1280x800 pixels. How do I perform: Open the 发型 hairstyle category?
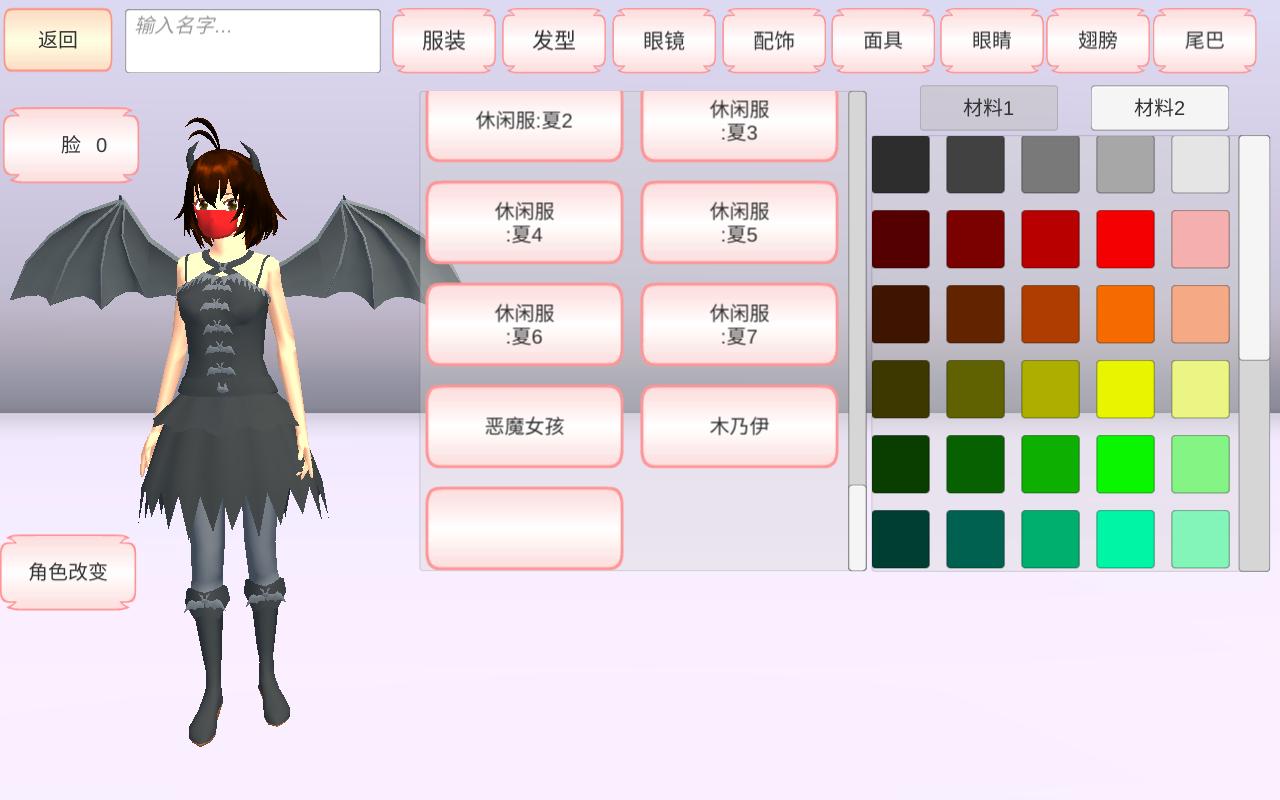pyautogui.click(x=554, y=40)
